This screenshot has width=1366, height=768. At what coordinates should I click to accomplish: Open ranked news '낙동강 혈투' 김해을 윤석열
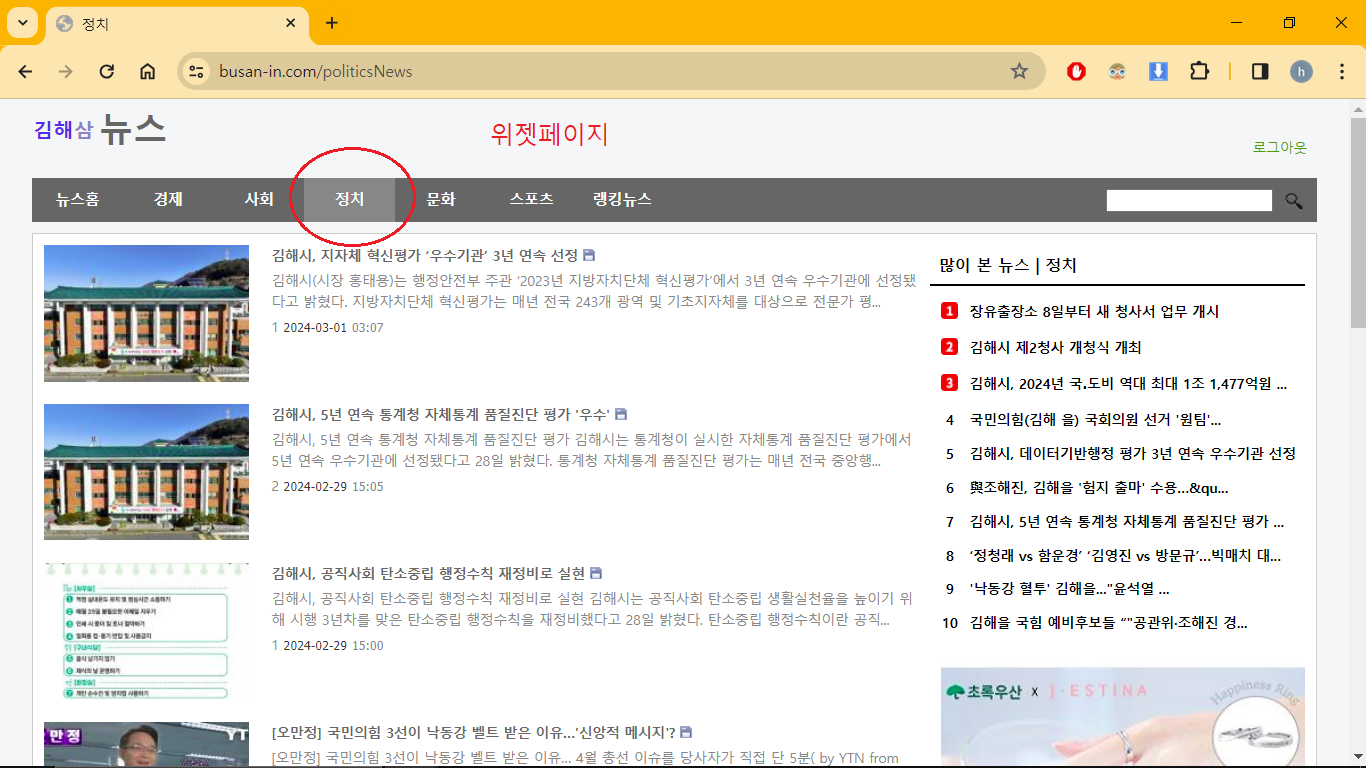[1070, 589]
